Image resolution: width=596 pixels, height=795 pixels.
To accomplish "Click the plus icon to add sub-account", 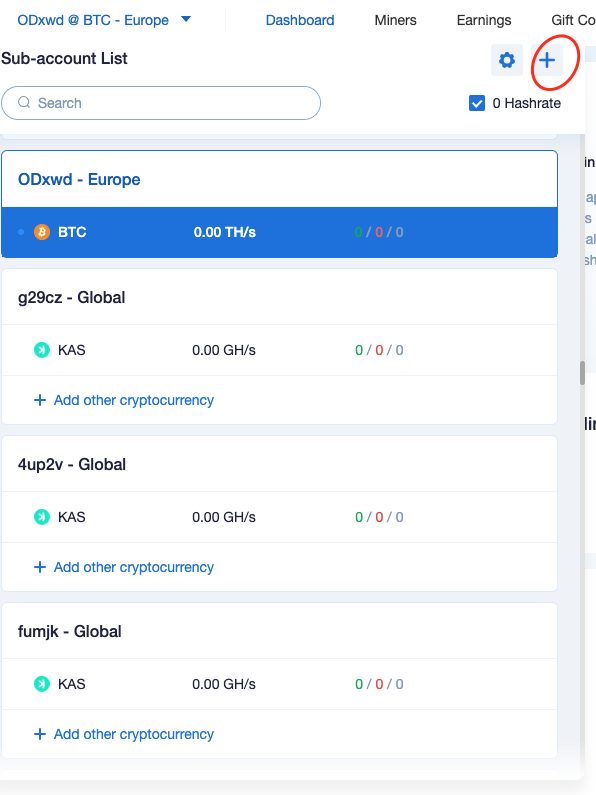I will tap(547, 60).
